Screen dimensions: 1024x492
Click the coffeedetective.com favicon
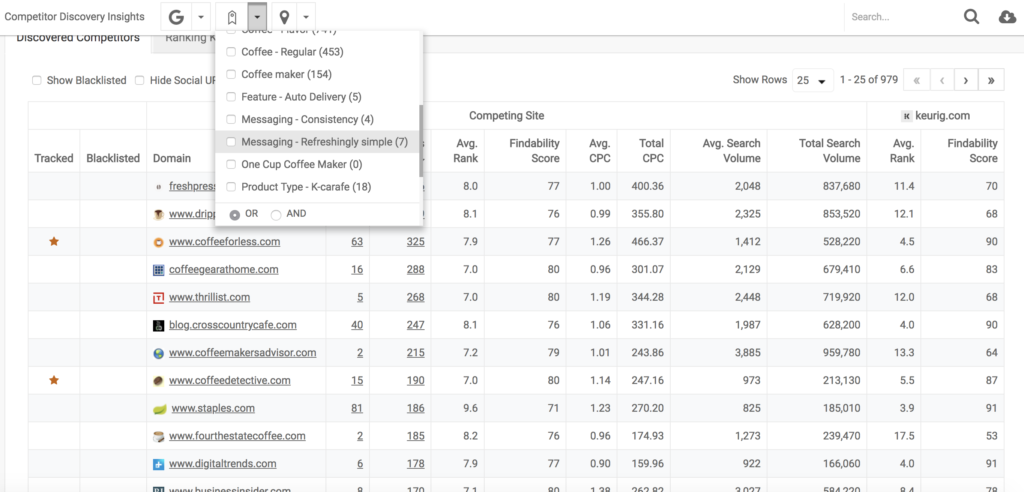click(158, 380)
